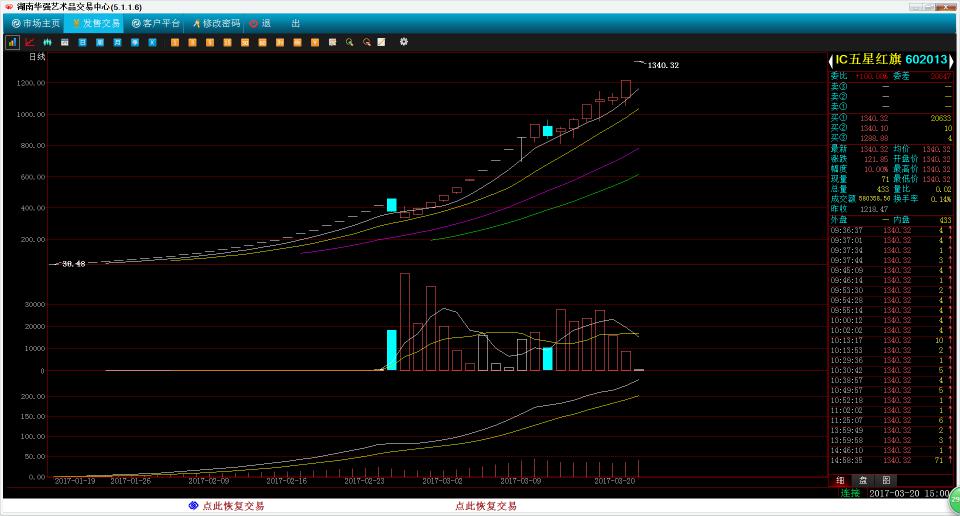Go to previous stock with left arrow

832,59
